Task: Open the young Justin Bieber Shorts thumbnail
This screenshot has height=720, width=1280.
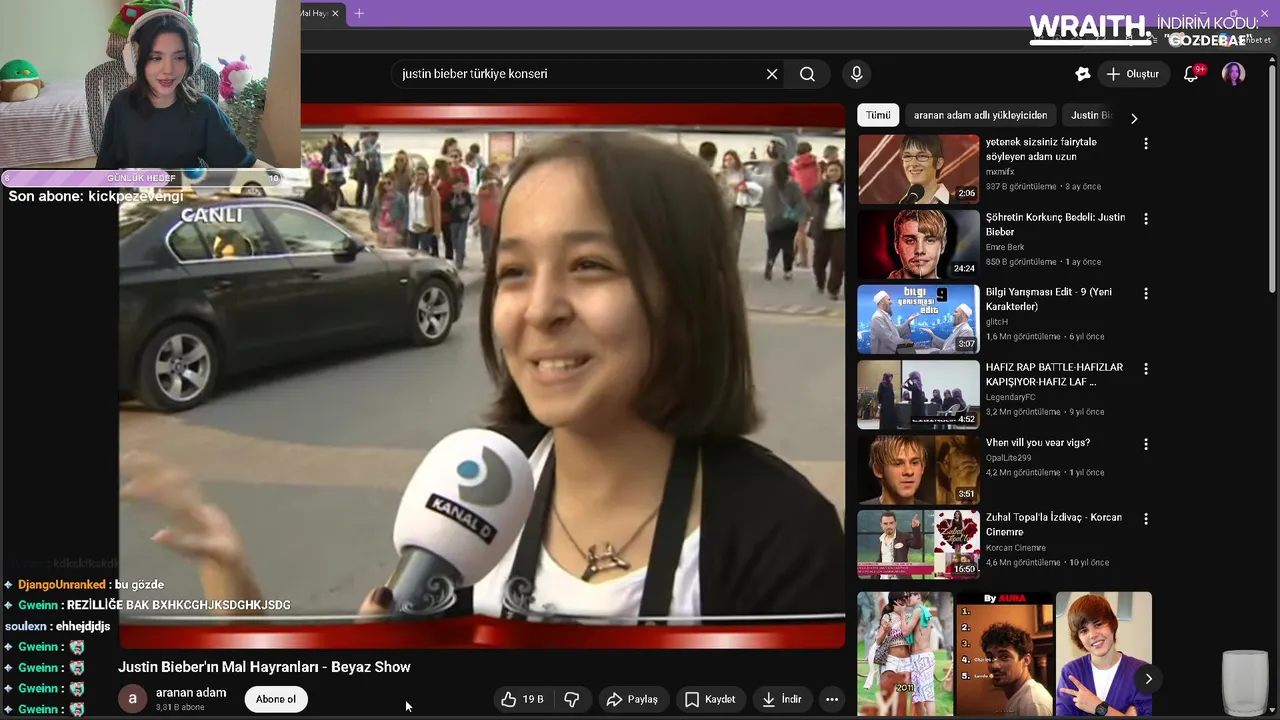Action: coord(1104,654)
